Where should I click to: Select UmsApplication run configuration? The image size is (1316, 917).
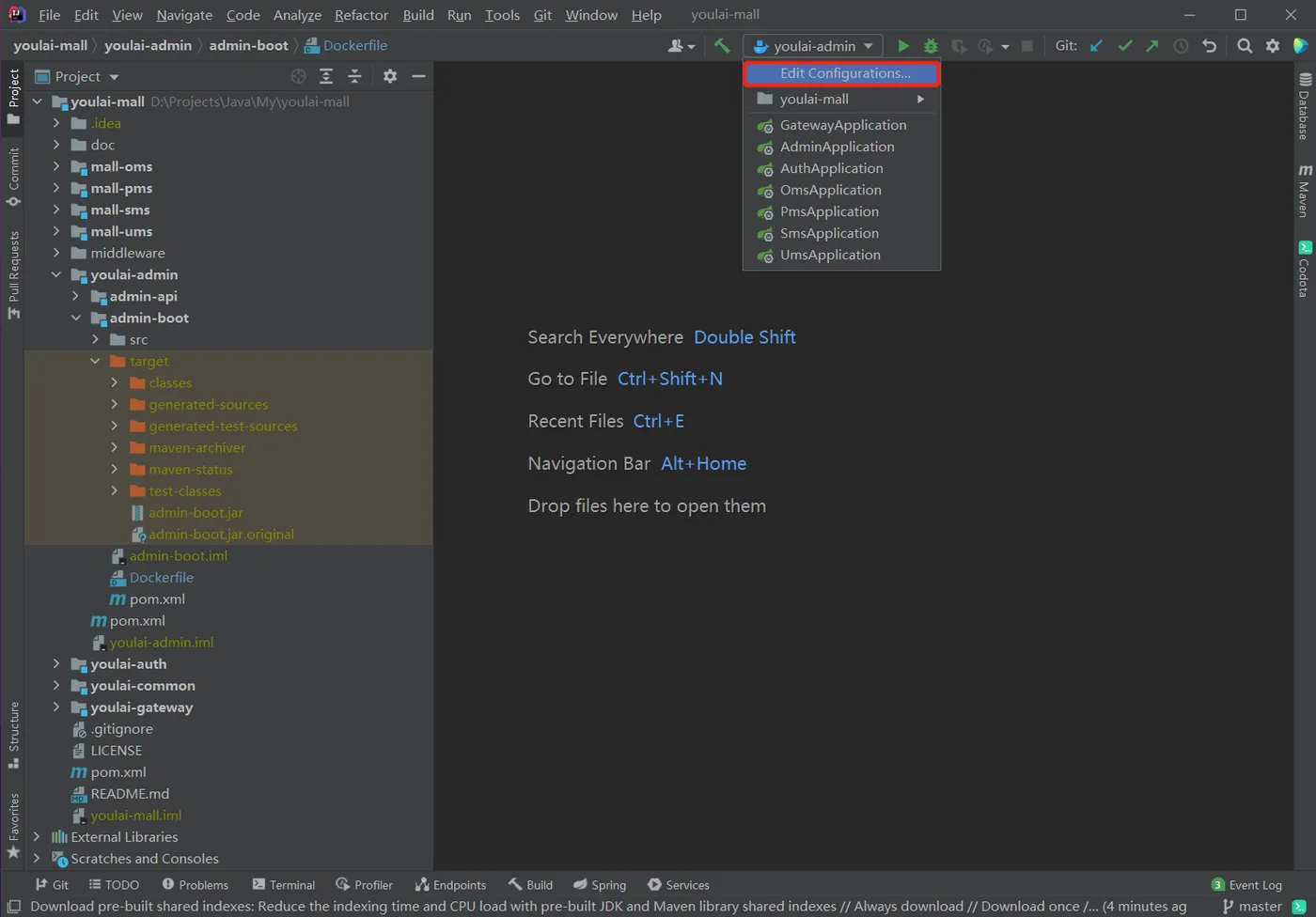(841, 255)
